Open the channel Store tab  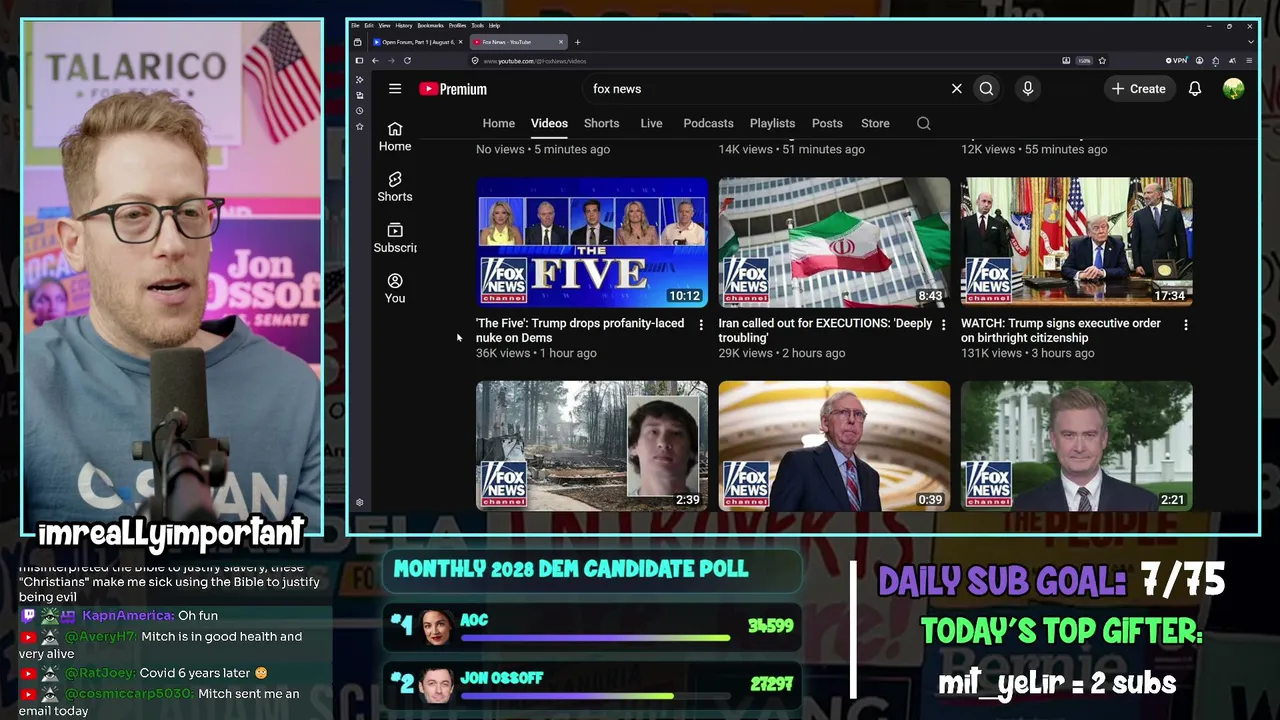coord(875,124)
